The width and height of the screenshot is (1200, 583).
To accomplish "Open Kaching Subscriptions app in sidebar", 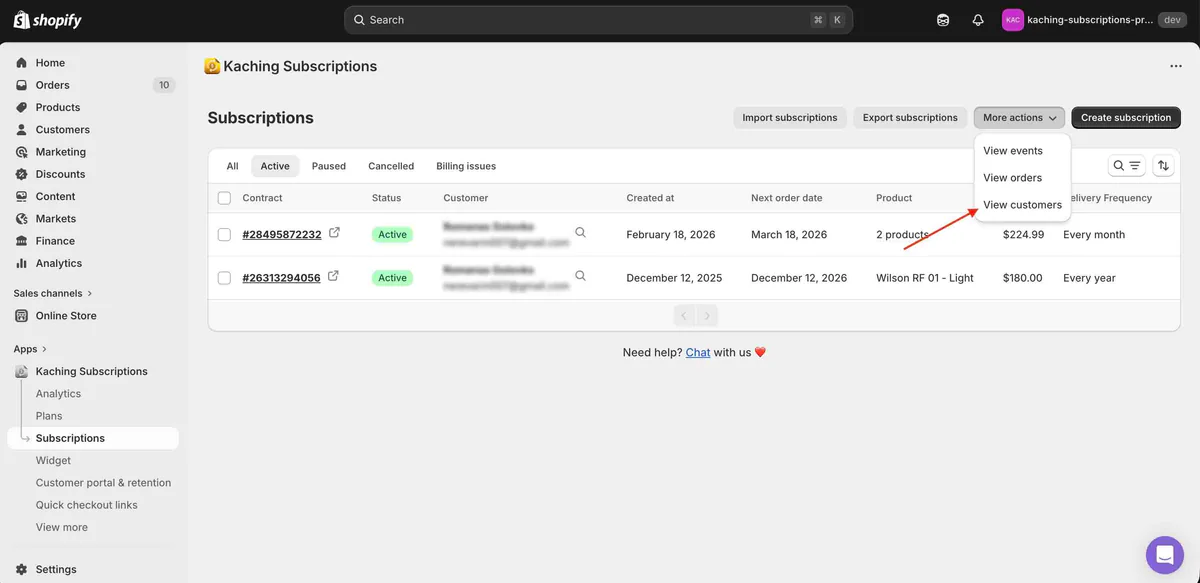I will pyautogui.click(x=93, y=371).
